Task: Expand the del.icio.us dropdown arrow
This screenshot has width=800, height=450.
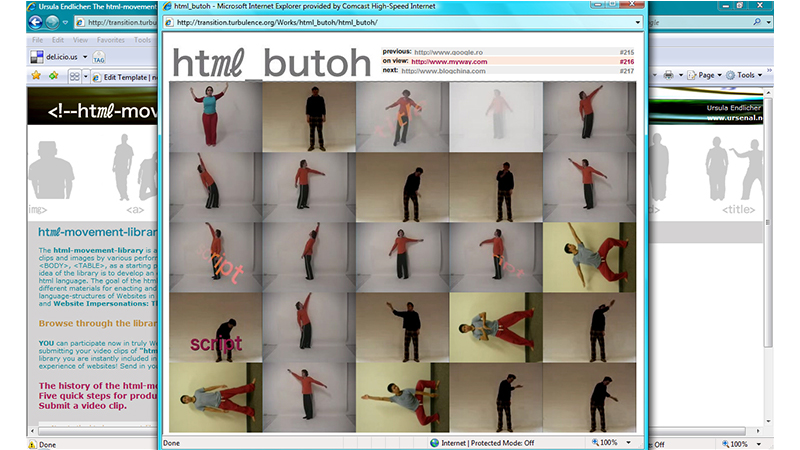Action: pos(85,57)
